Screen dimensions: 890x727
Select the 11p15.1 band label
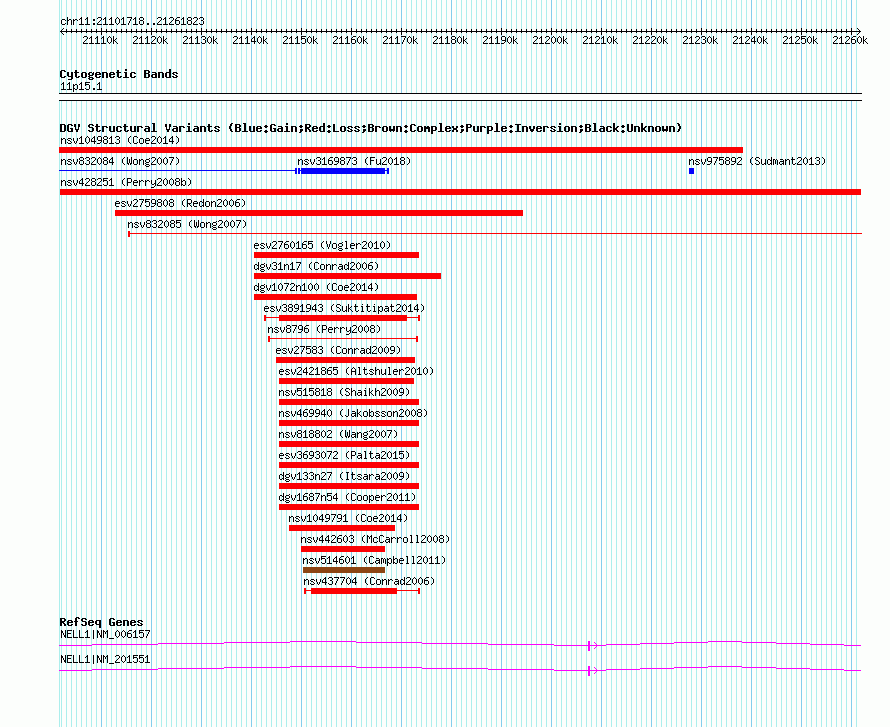pos(81,86)
